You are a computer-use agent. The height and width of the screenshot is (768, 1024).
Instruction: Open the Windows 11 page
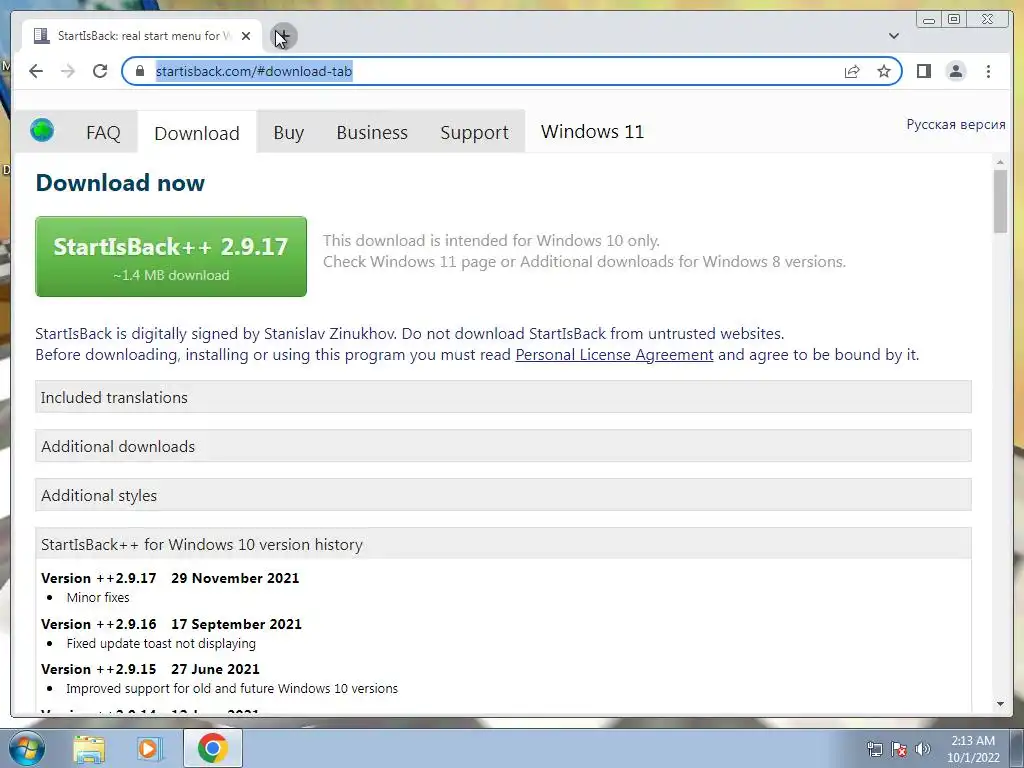point(592,131)
